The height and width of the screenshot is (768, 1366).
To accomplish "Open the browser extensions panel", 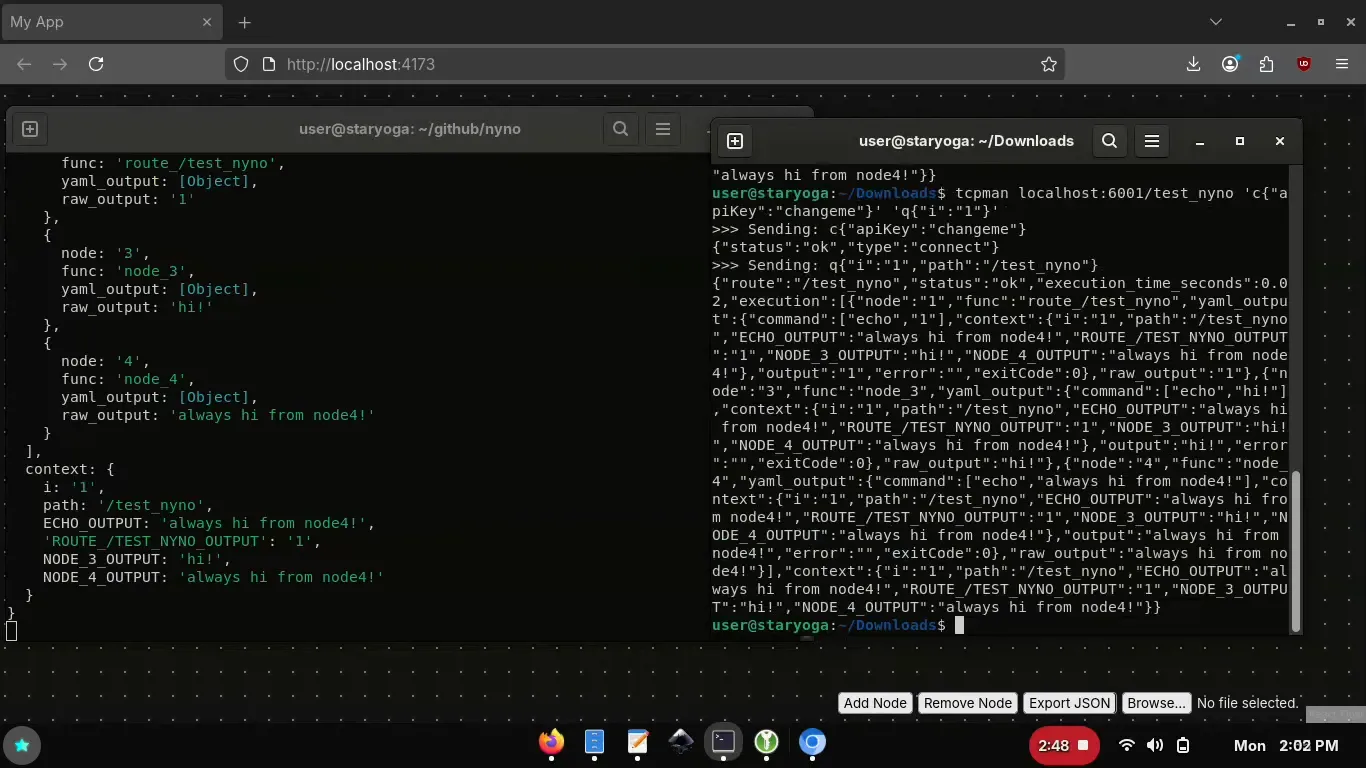I will [1267, 64].
